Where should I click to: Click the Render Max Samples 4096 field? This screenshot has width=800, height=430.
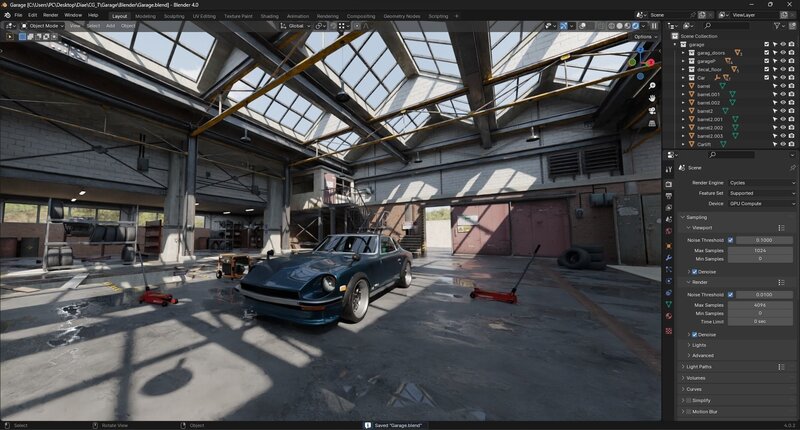pos(762,304)
